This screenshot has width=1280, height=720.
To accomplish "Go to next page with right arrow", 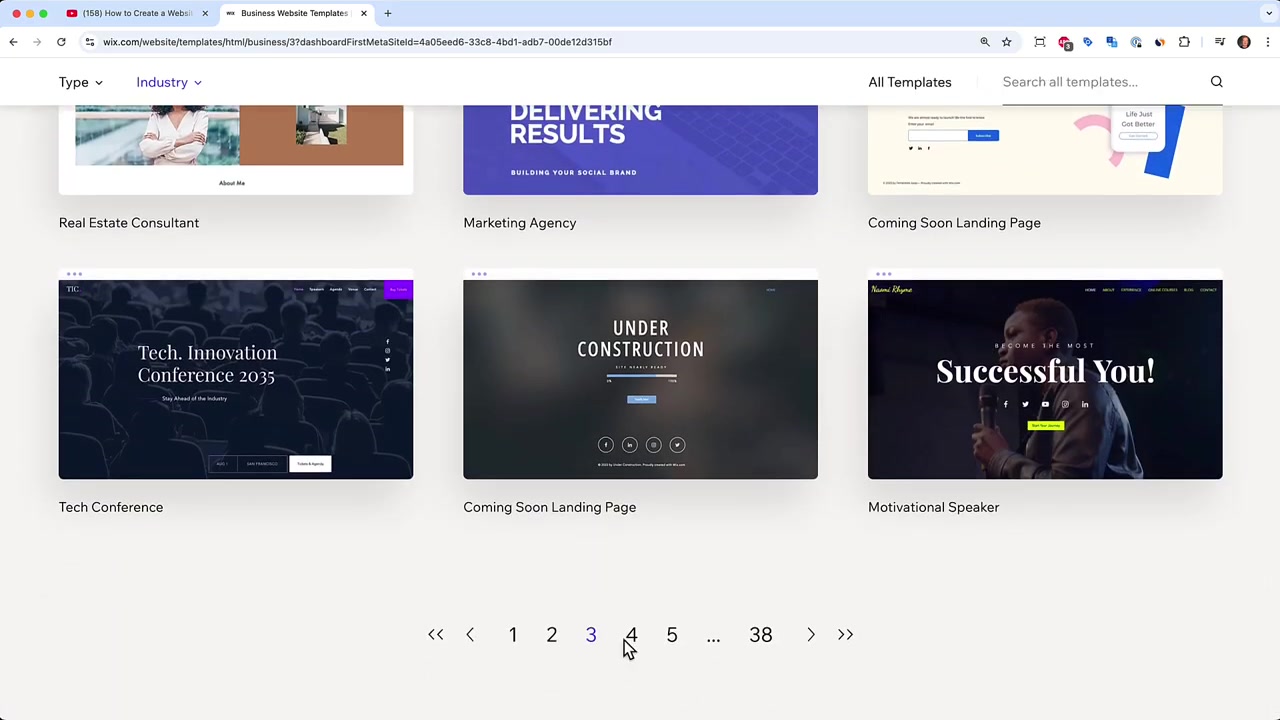I will 811,635.
